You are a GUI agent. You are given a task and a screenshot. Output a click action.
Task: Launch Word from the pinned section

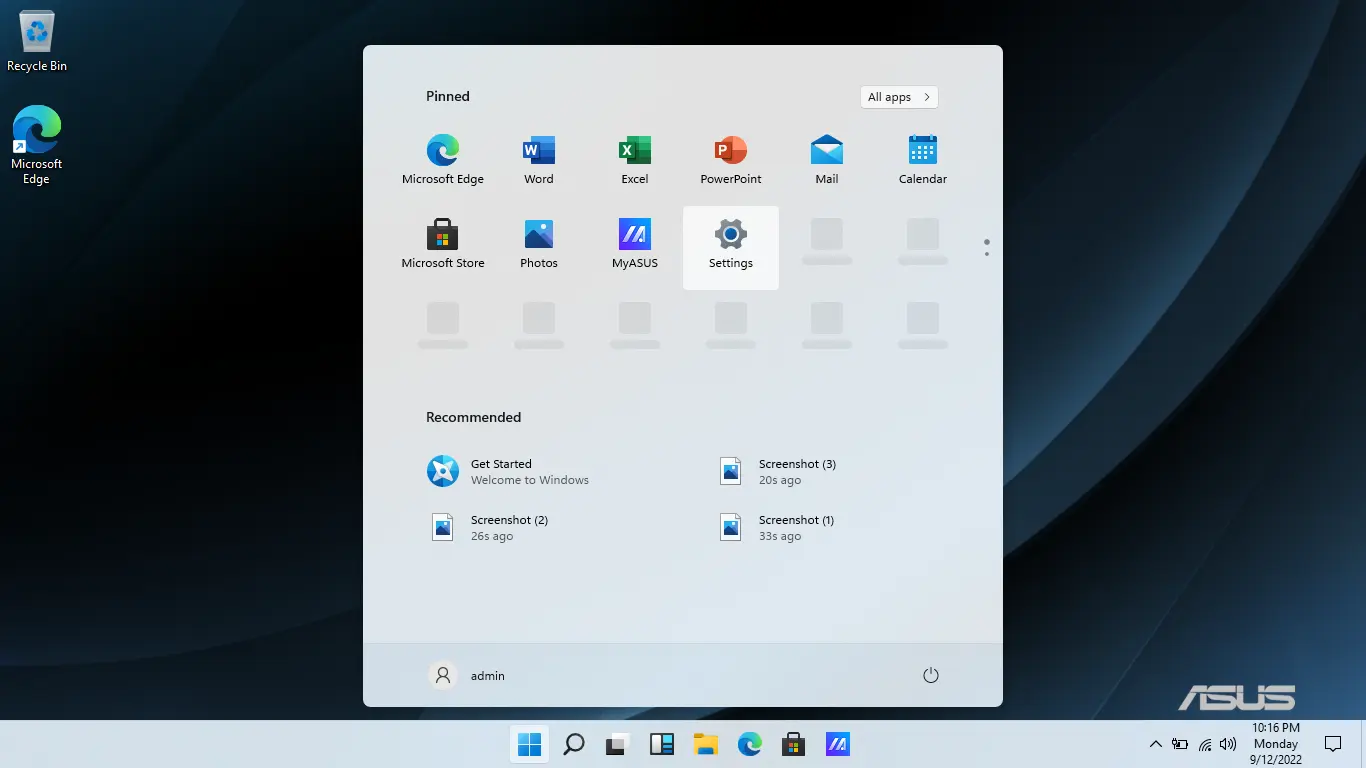pos(538,160)
